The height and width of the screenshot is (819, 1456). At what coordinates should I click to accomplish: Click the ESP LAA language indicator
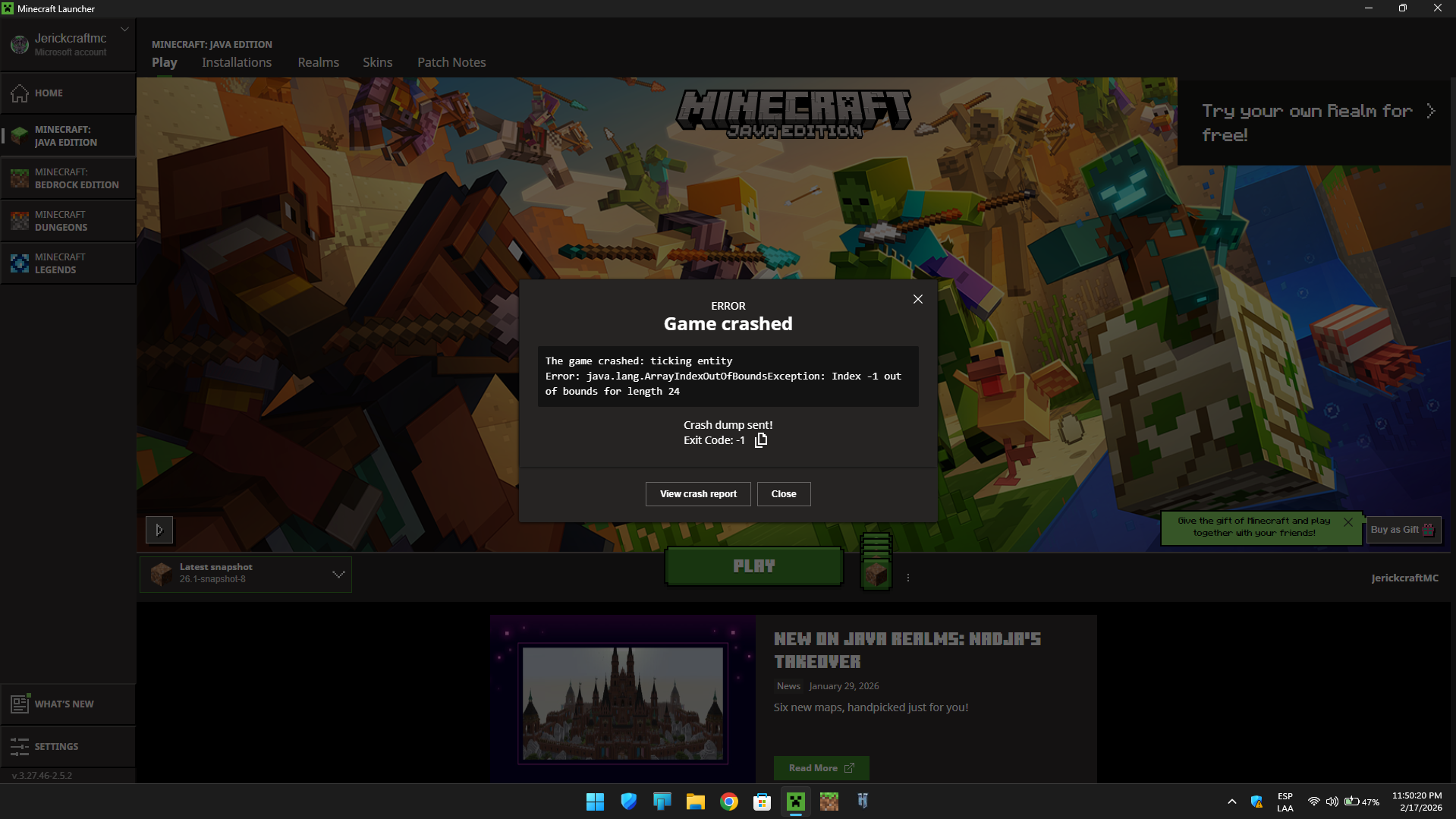[x=1285, y=802]
